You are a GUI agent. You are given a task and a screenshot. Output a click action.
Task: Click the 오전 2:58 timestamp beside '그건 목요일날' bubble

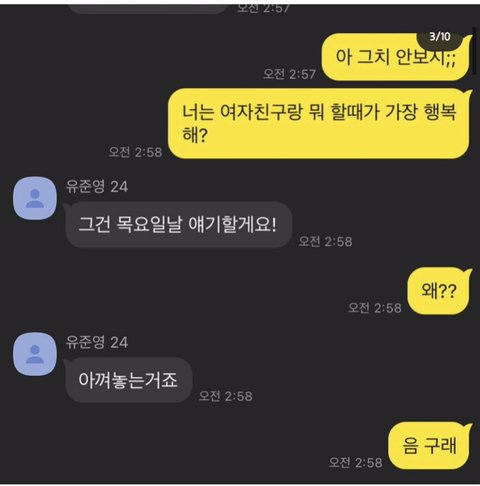[325, 241]
